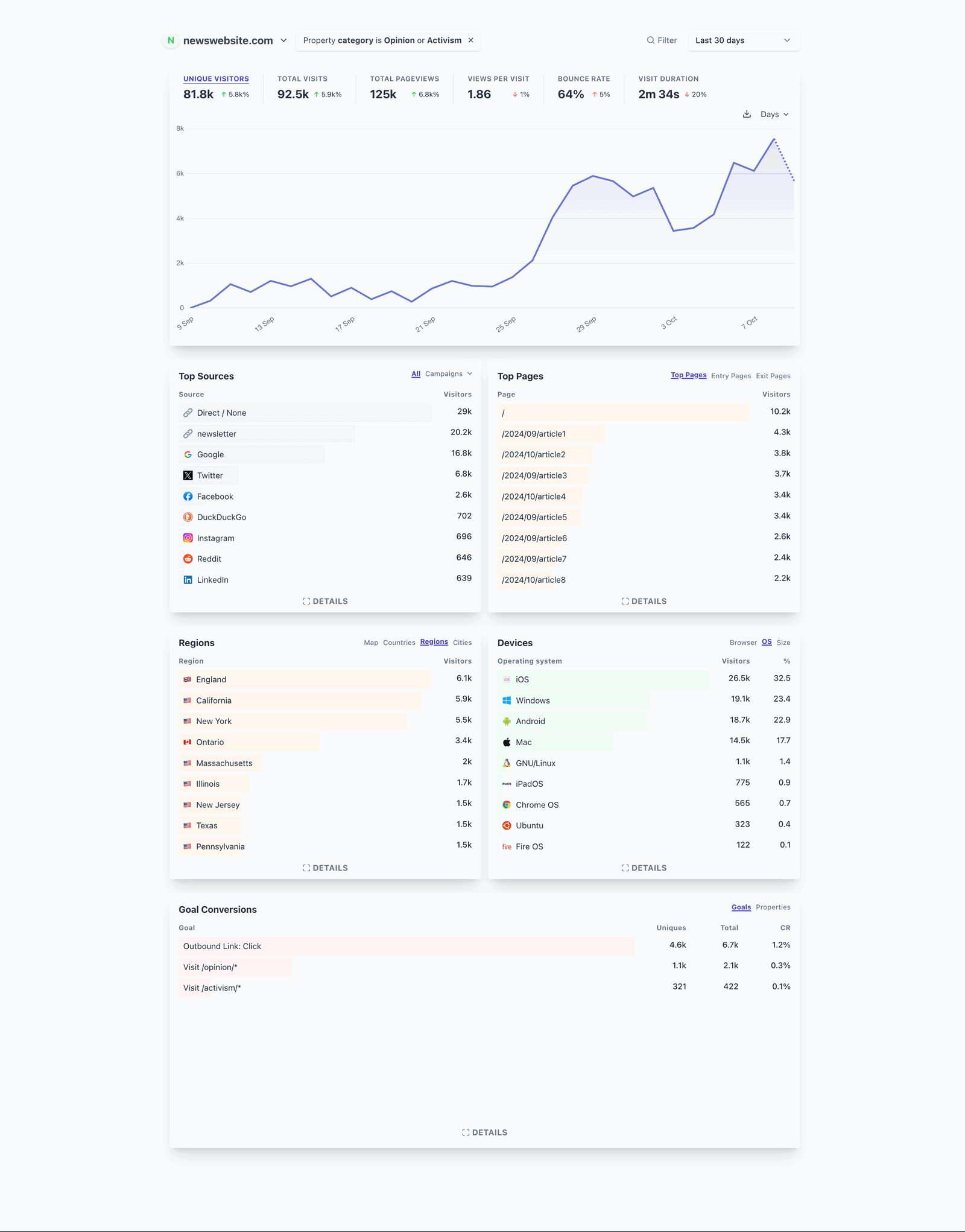Screen dimensions: 965x1232
Task: Switch Goal Conversions to Properties tab
Action: 773,907
